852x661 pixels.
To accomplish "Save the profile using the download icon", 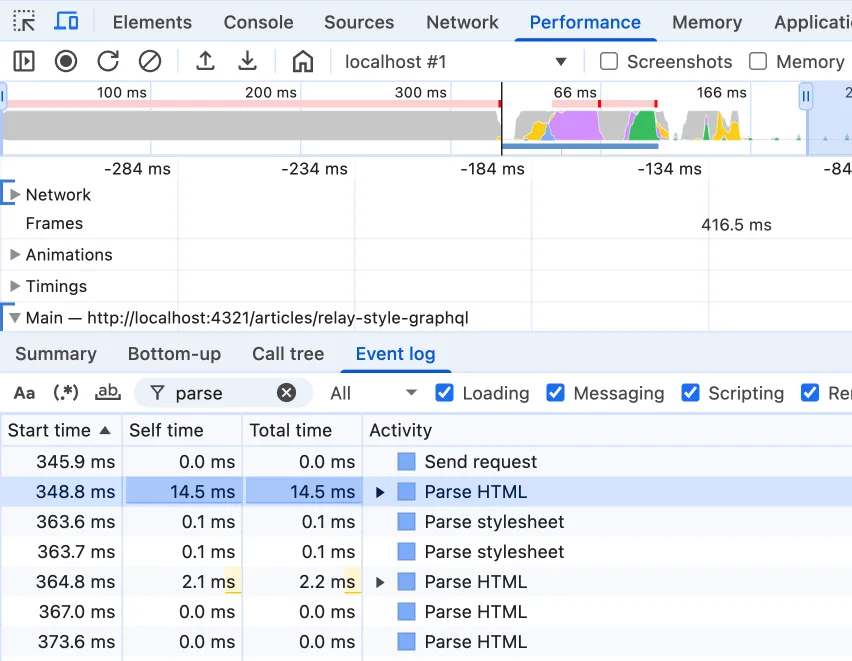I will (247, 61).
